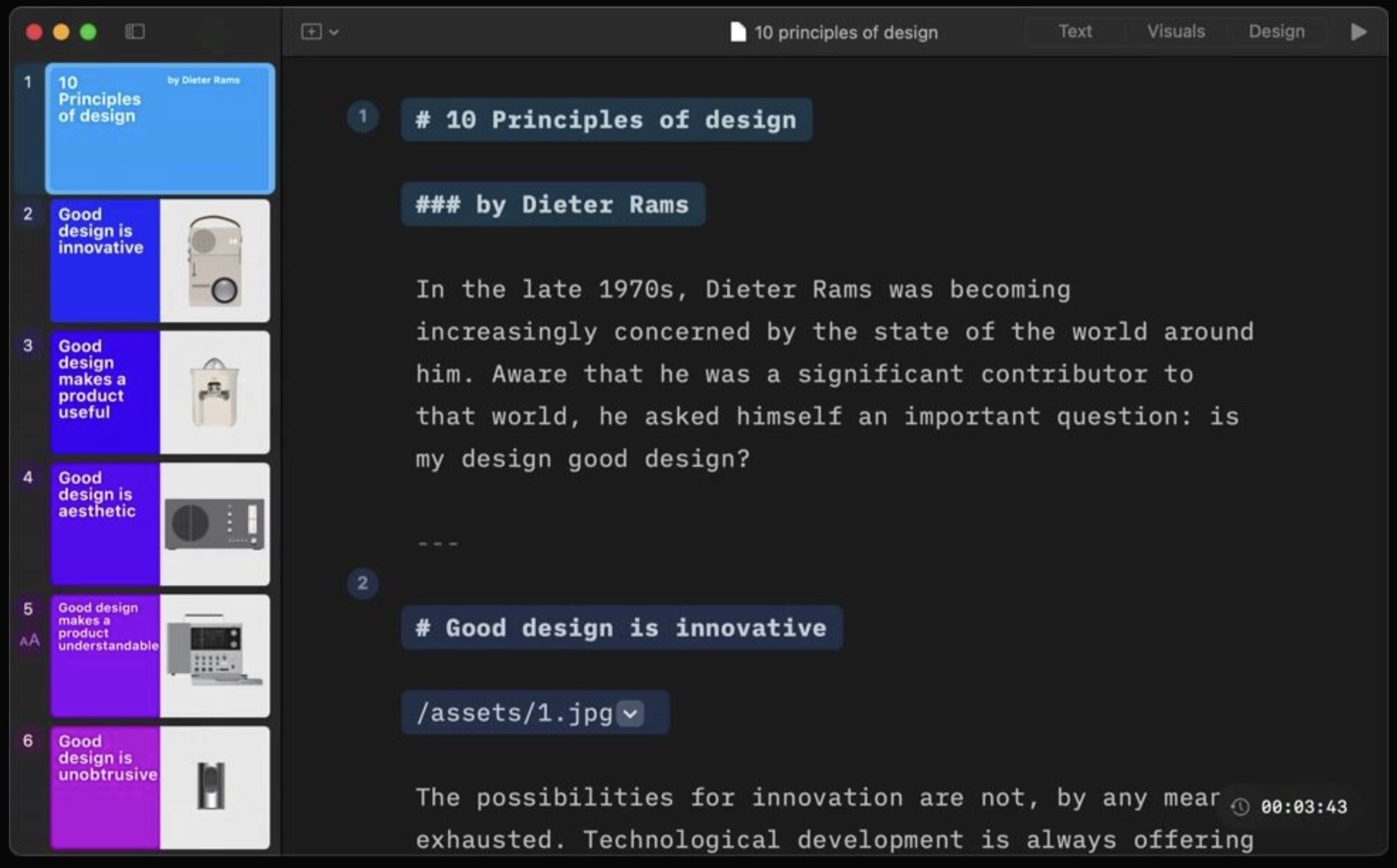This screenshot has height=868, width=1397.
Task: Click slide 1 marker in editor
Action: click(x=362, y=117)
